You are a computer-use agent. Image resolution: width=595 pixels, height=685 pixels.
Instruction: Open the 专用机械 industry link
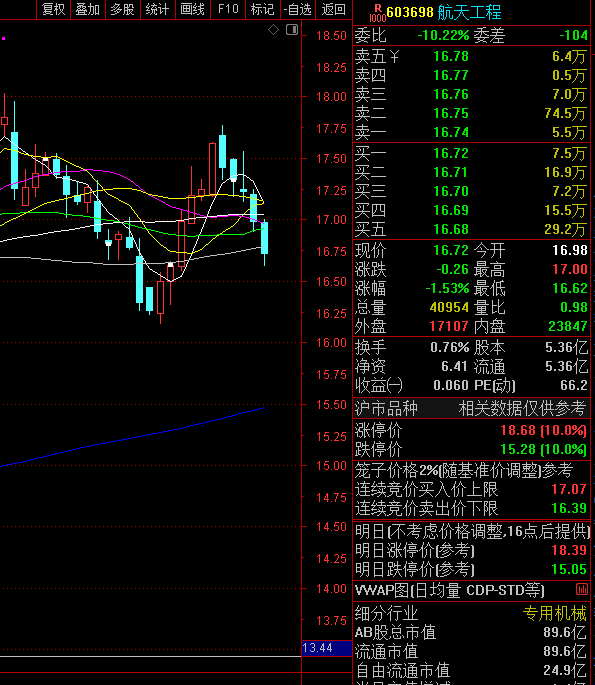pos(554,613)
